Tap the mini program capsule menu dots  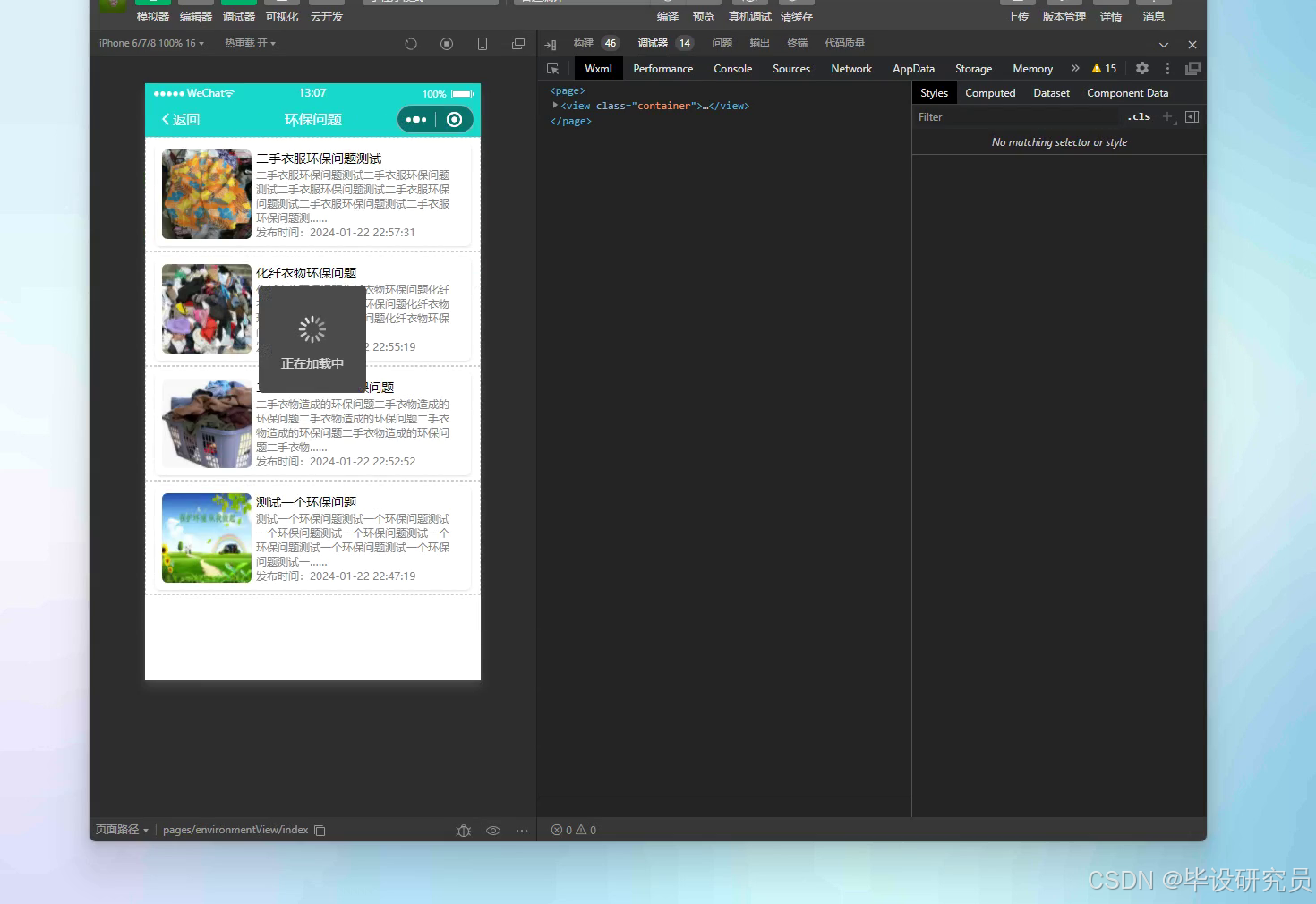coord(416,119)
